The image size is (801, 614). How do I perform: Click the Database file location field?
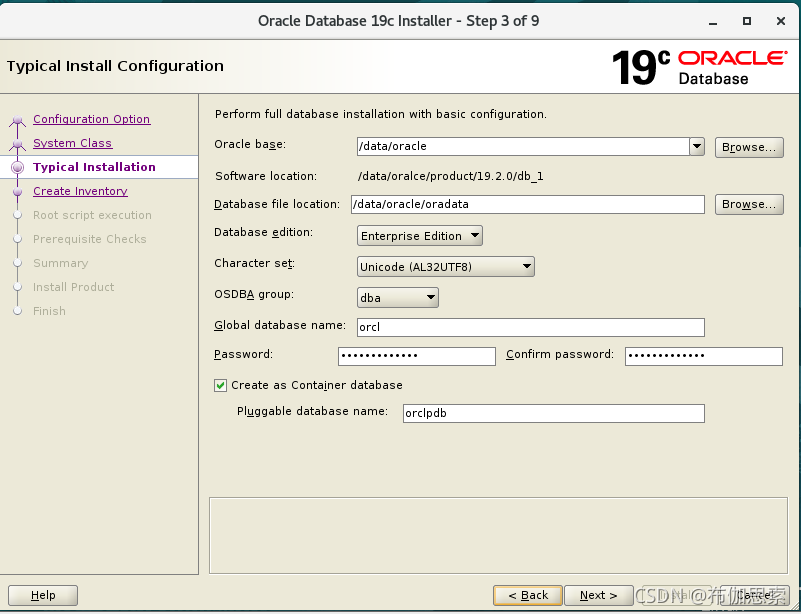[x=528, y=204]
